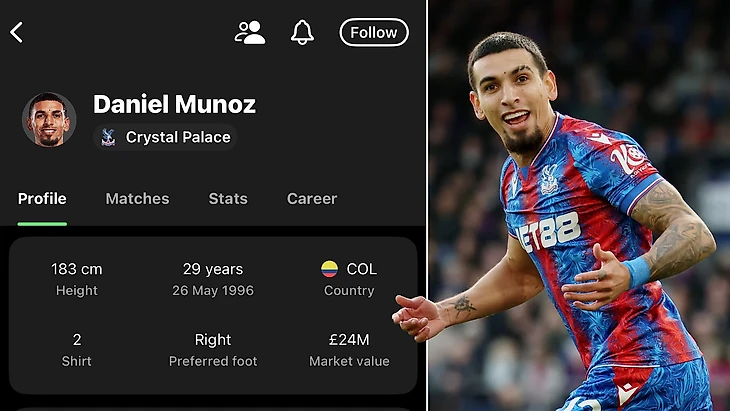730x411 pixels.
Task: Select the Career tab
Action: tap(312, 198)
